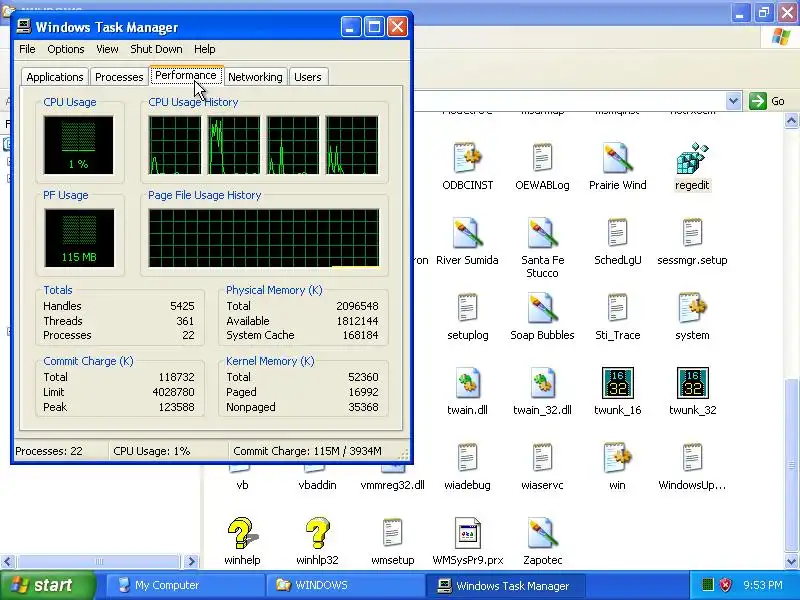Click the horizontal scrollbar left arrow

tap(7, 561)
